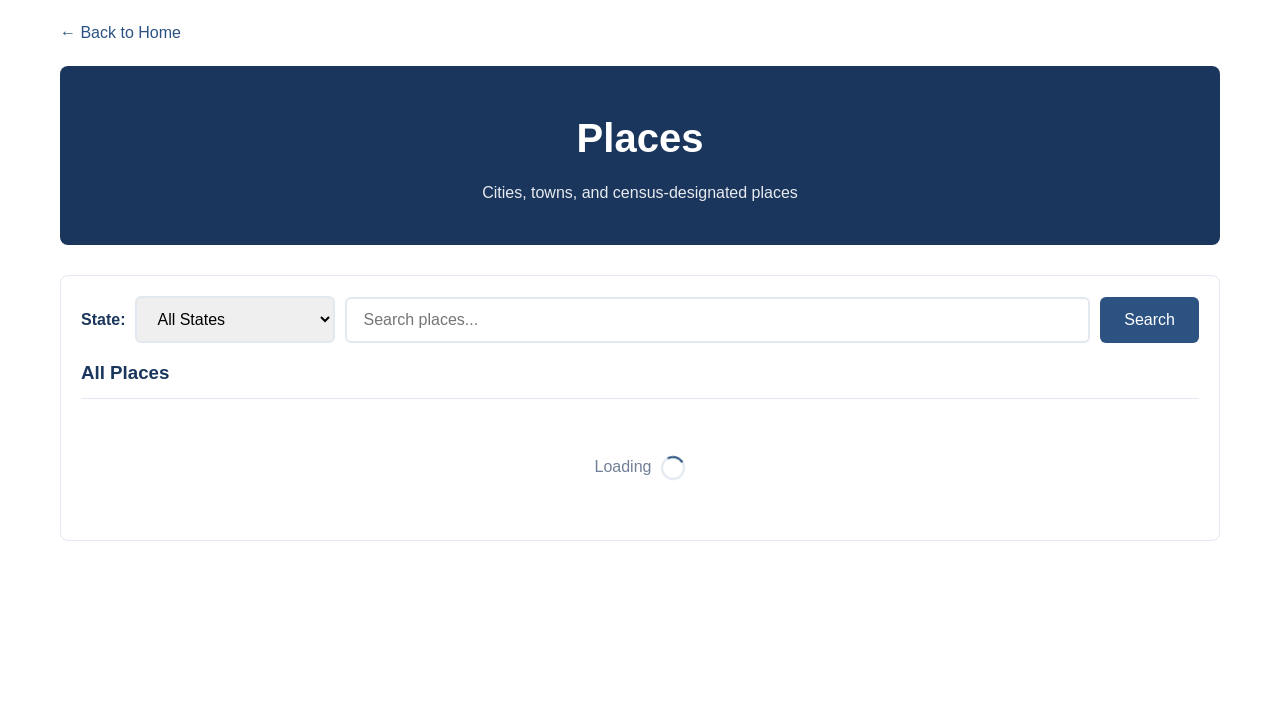Click the empty results area beside Loading
1280x720 pixels.
[x=900, y=468]
